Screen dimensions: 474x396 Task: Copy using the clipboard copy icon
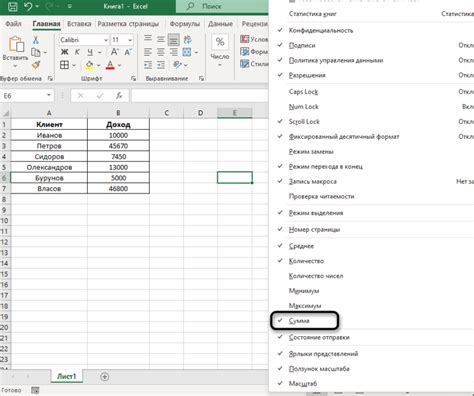(36, 52)
